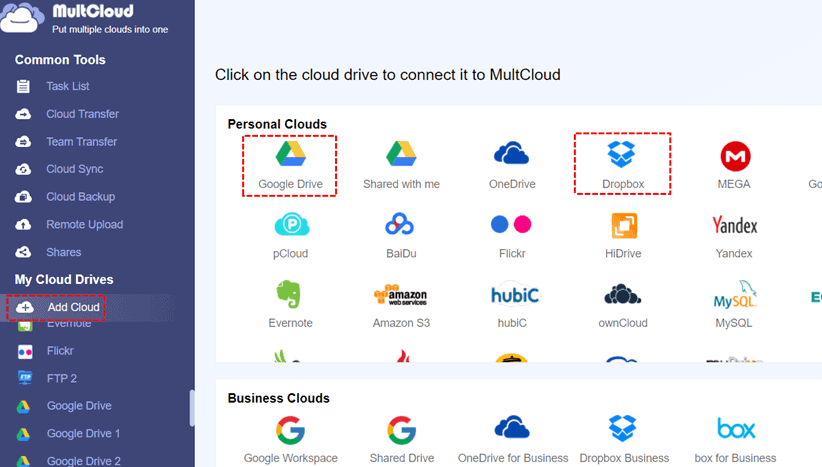Screen dimensions: 822x467
Task: Choose Flickr under Personal Clouds
Action: pyautogui.click(x=512, y=236)
